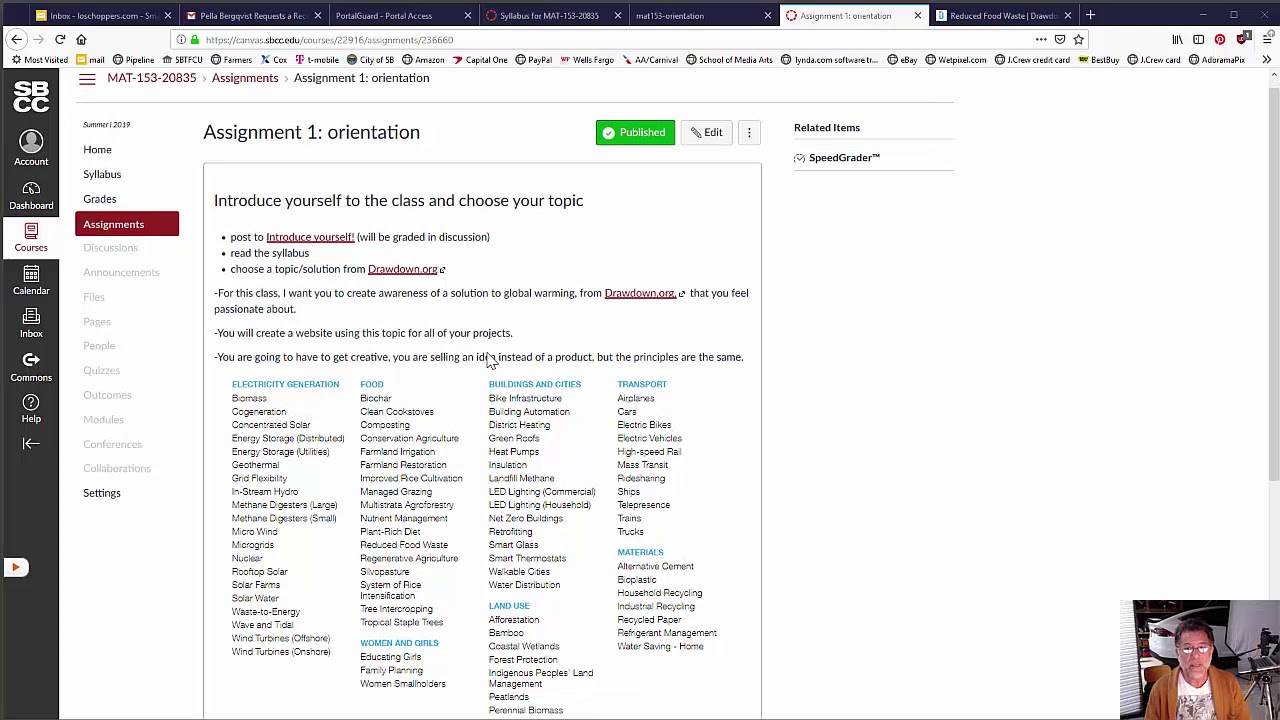Viewport: 1280px width, 720px height.
Task: Switch to the Inbox browser tab
Action: tap(103, 15)
